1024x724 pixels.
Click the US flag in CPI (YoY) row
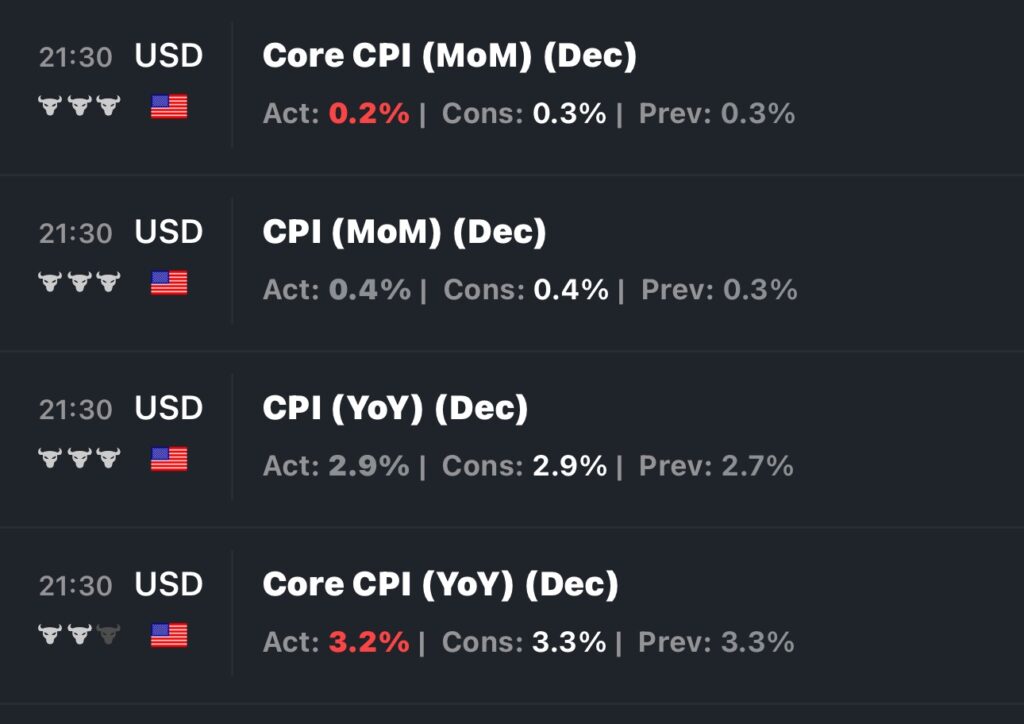tap(169, 459)
